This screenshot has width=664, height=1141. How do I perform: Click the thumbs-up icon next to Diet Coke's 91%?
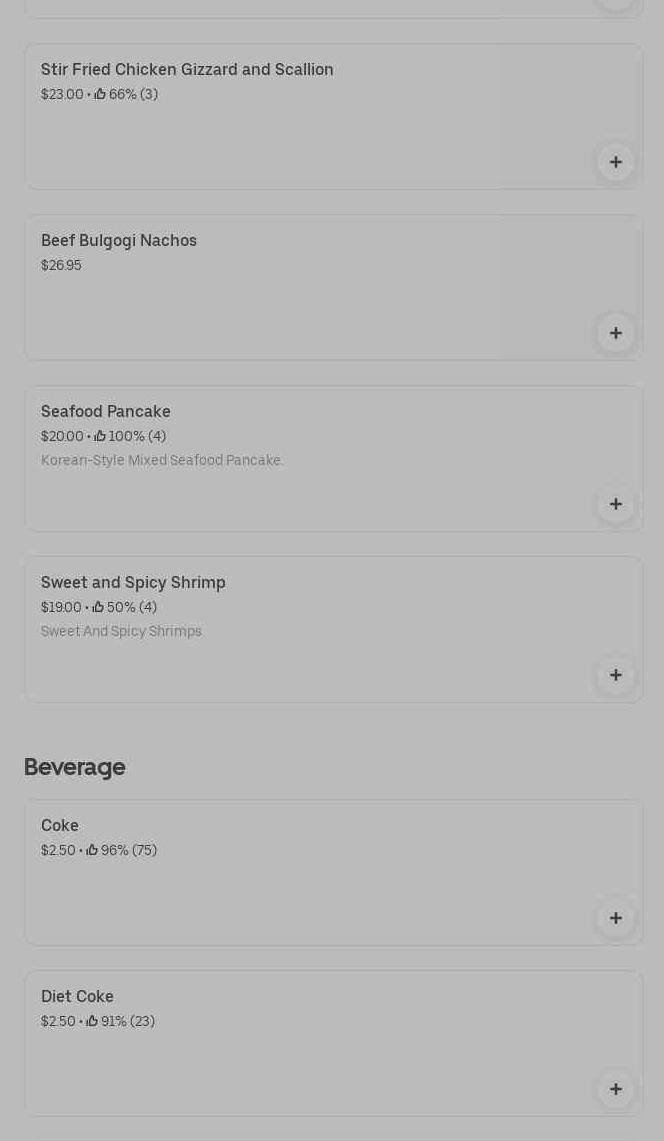click(92, 1021)
